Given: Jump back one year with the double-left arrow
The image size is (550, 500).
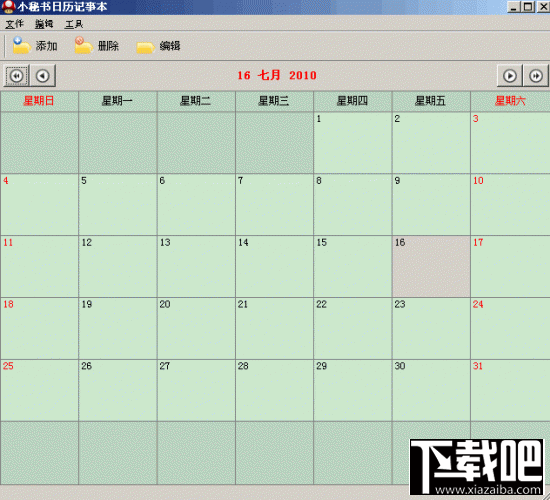Looking at the screenshot, I should tap(16, 75).
